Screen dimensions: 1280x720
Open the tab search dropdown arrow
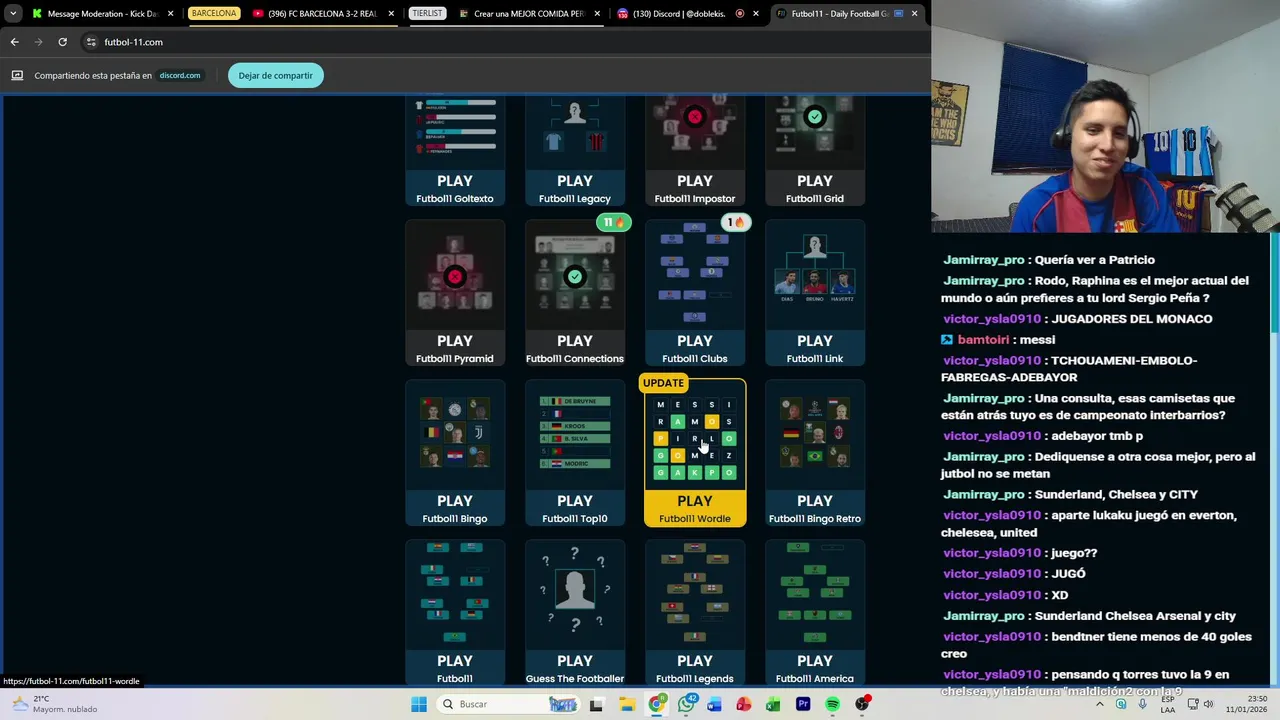pos(13,14)
